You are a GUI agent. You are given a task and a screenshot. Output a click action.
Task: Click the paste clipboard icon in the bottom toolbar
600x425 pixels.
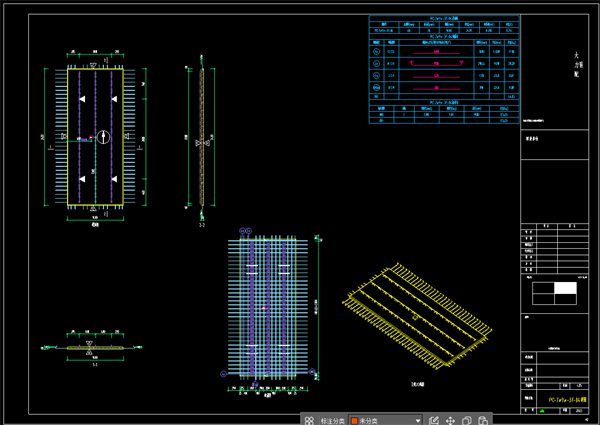pyautogui.click(x=483, y=421)
